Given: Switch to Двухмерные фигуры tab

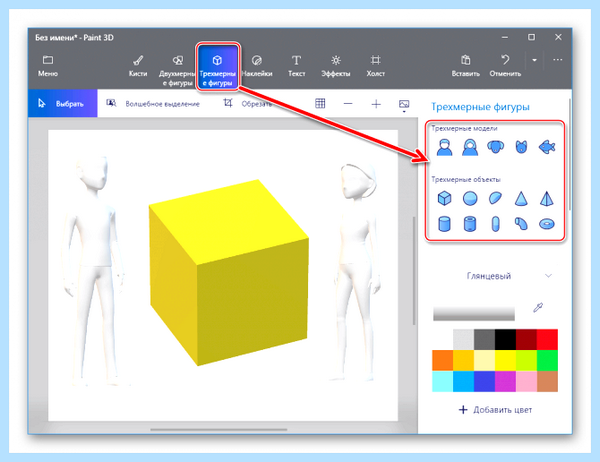Looking at the screenshot, I should 177,70.
